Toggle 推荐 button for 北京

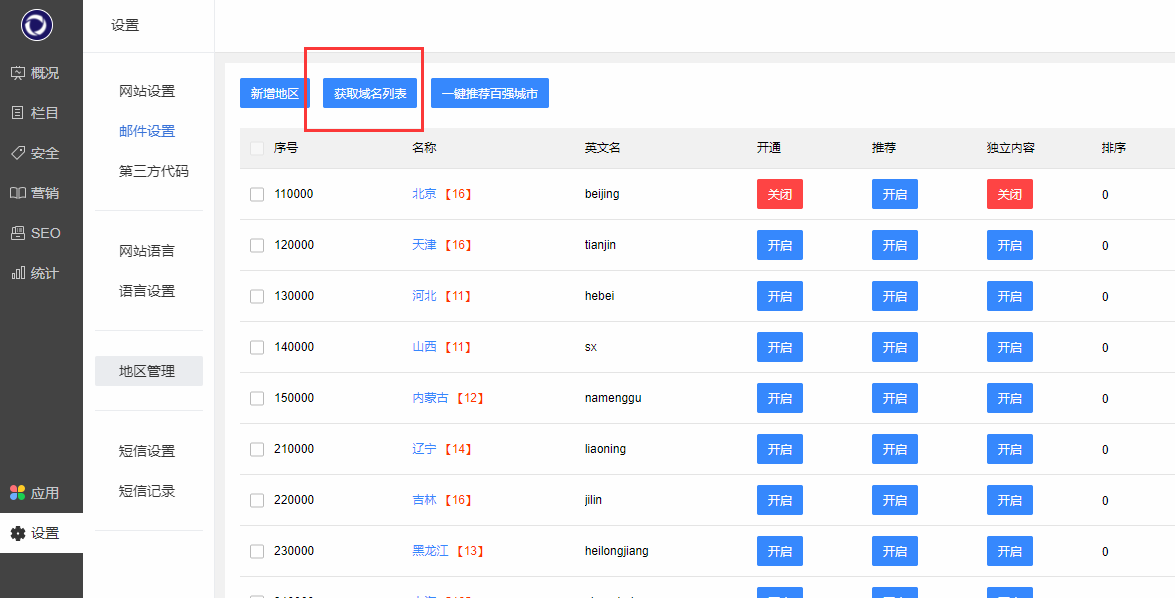click(895, 194)
